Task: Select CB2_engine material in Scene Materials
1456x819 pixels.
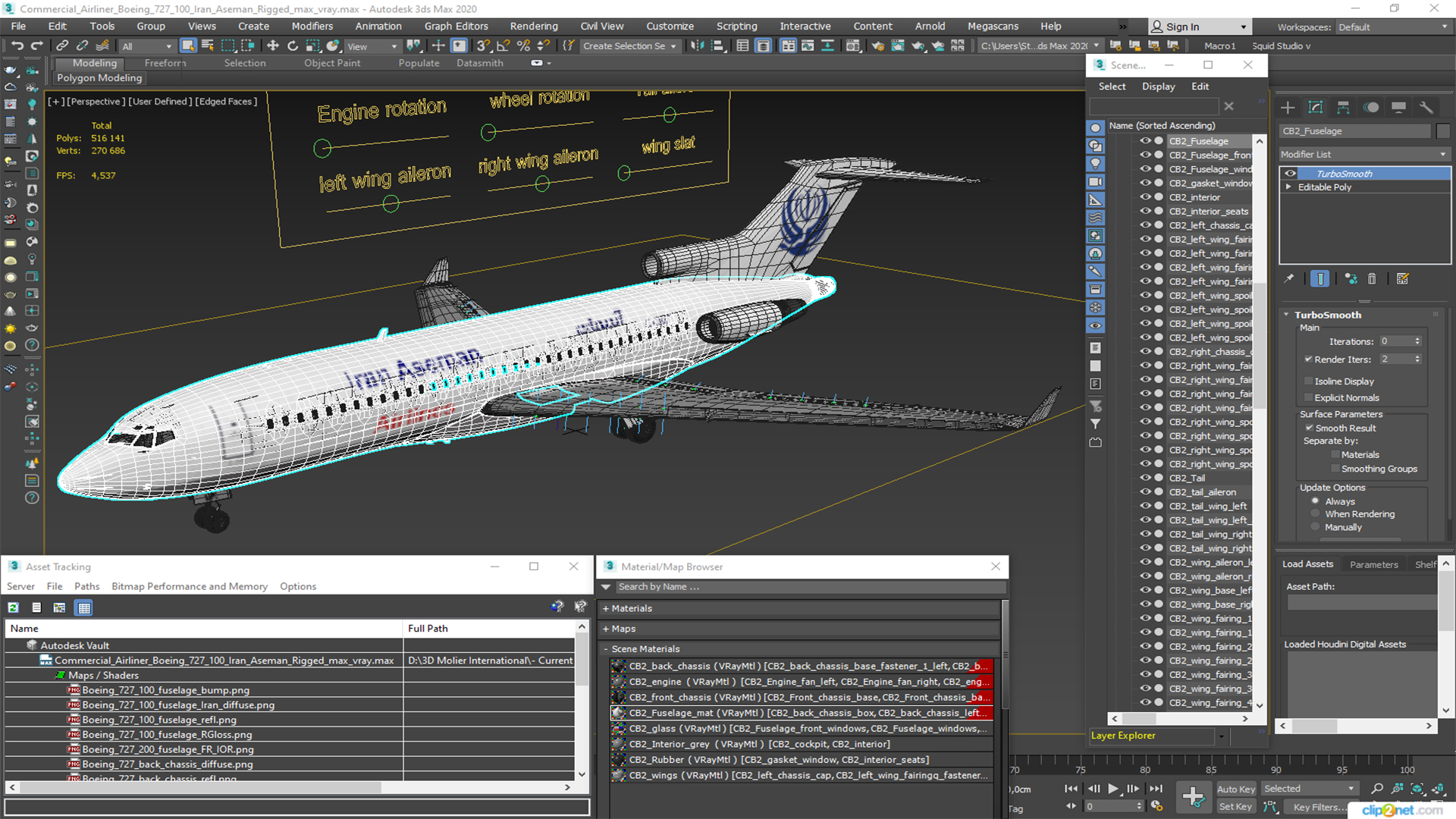Action: [802, 682]
